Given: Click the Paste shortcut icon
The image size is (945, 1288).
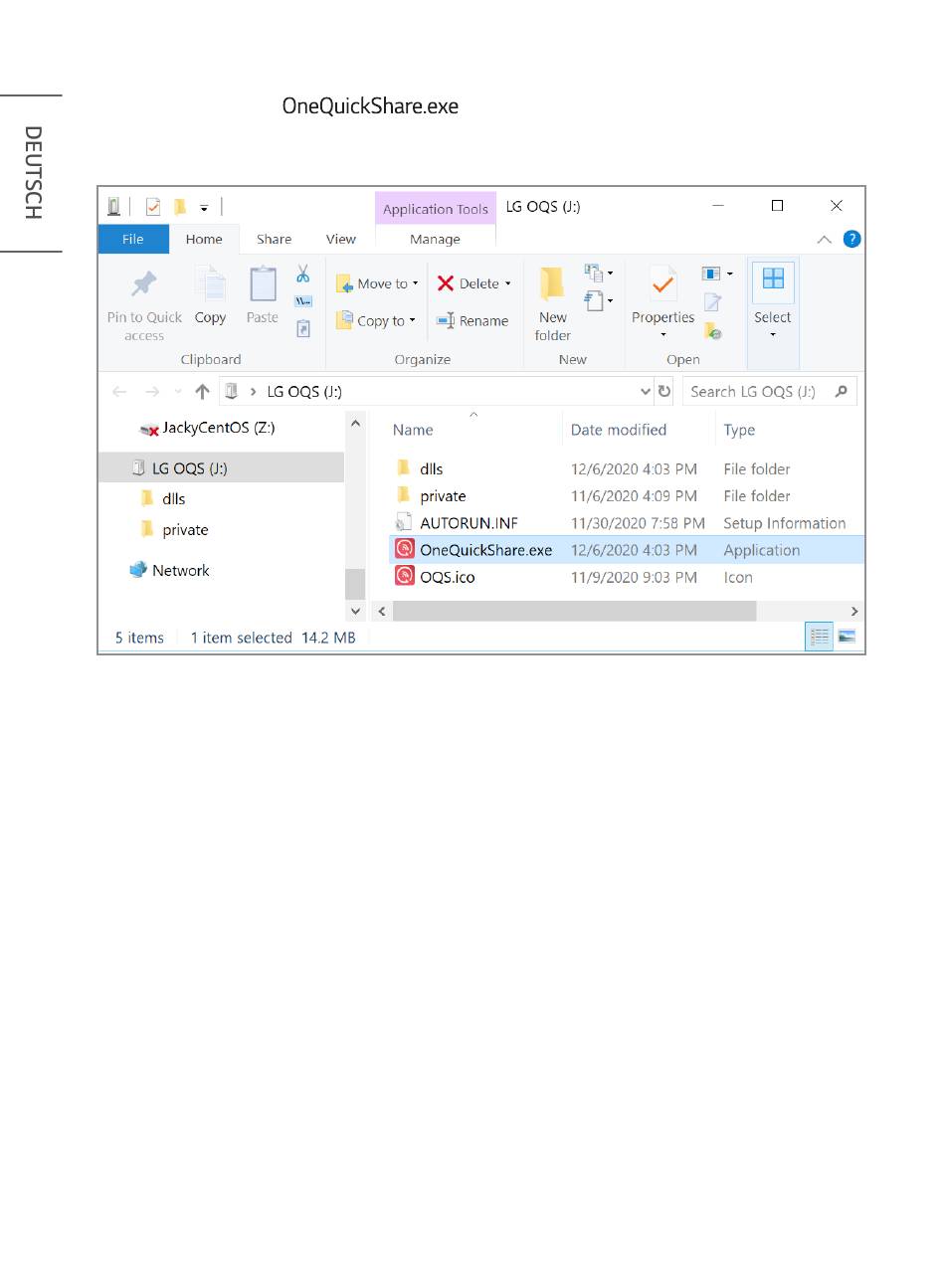Looking at the screenshot, I should click(303, 328).
